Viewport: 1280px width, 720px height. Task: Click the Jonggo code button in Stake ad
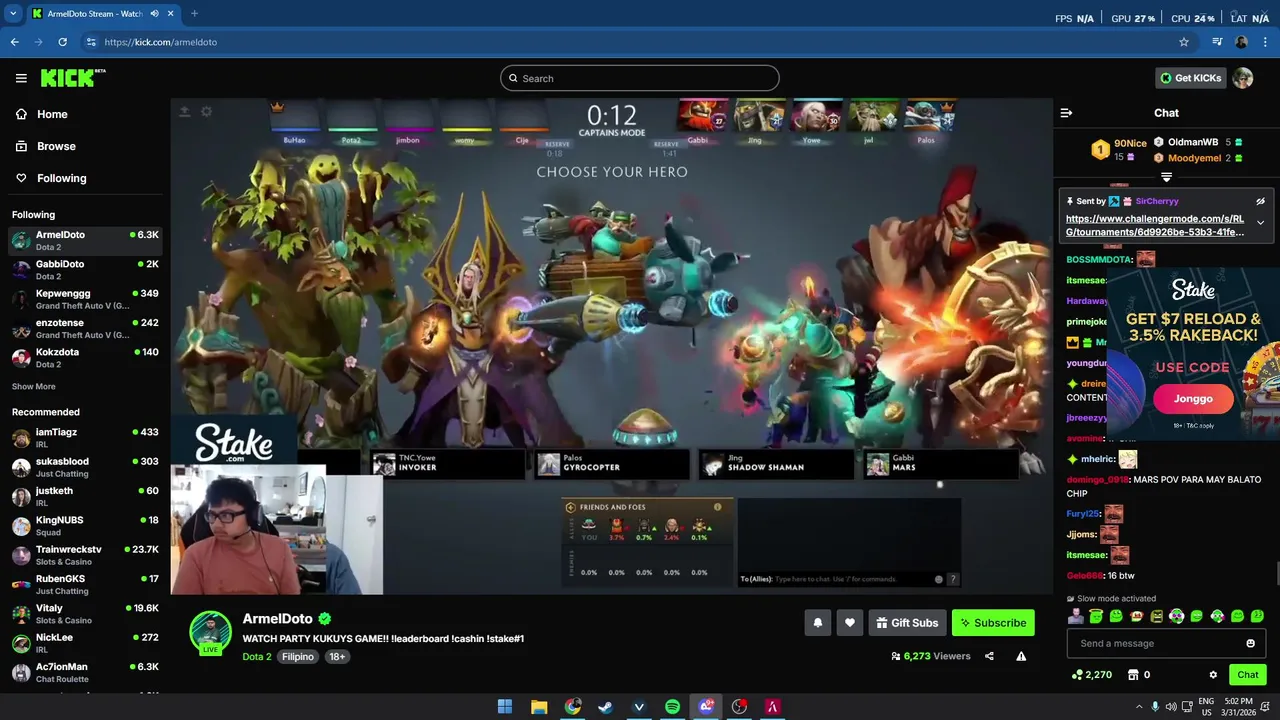(1193, 398)
